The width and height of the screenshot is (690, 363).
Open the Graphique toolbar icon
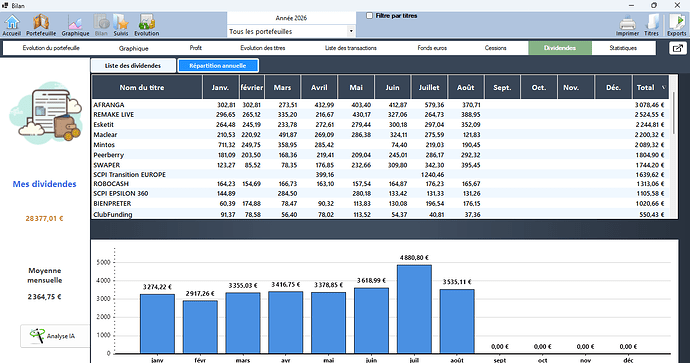(75, 25)
